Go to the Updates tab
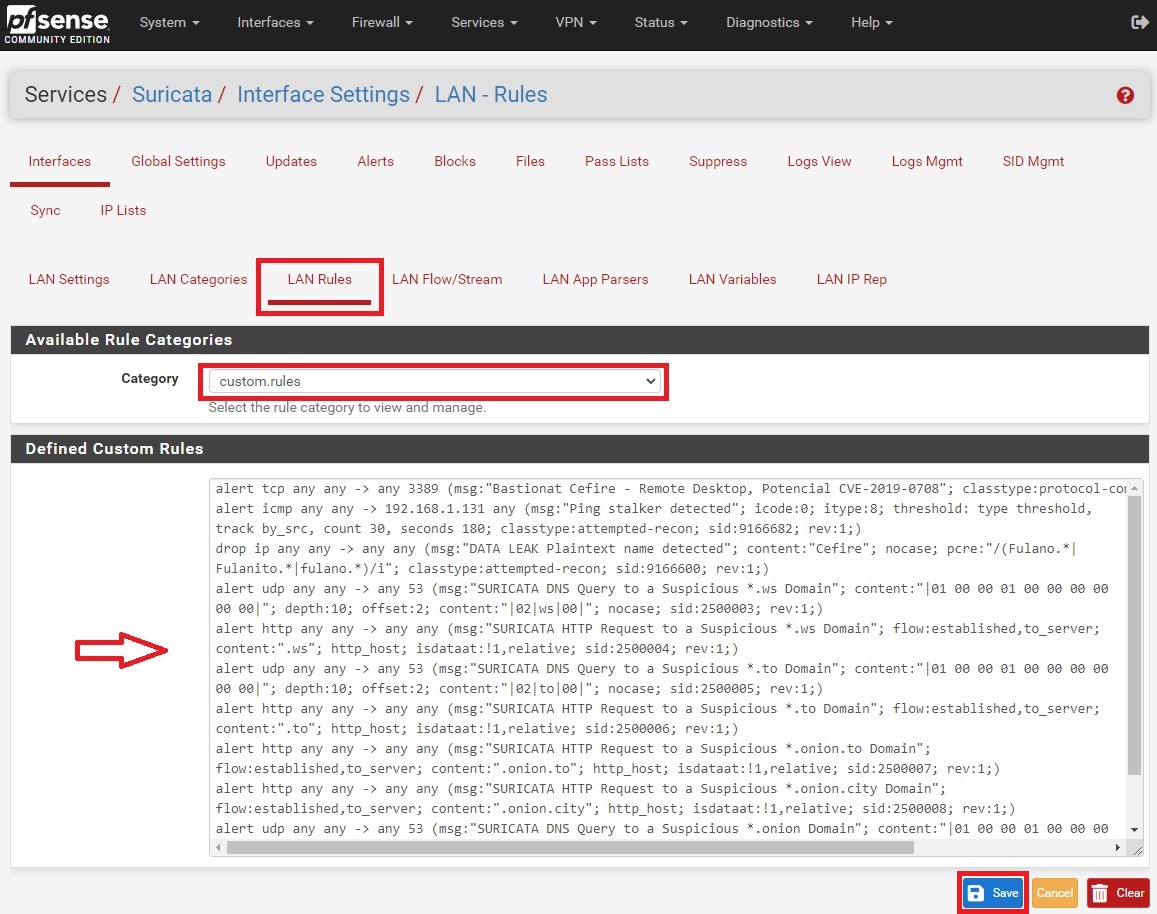The width and height of the screenshot is (1157, 914). pyautogui.click(x=291, y=162)
